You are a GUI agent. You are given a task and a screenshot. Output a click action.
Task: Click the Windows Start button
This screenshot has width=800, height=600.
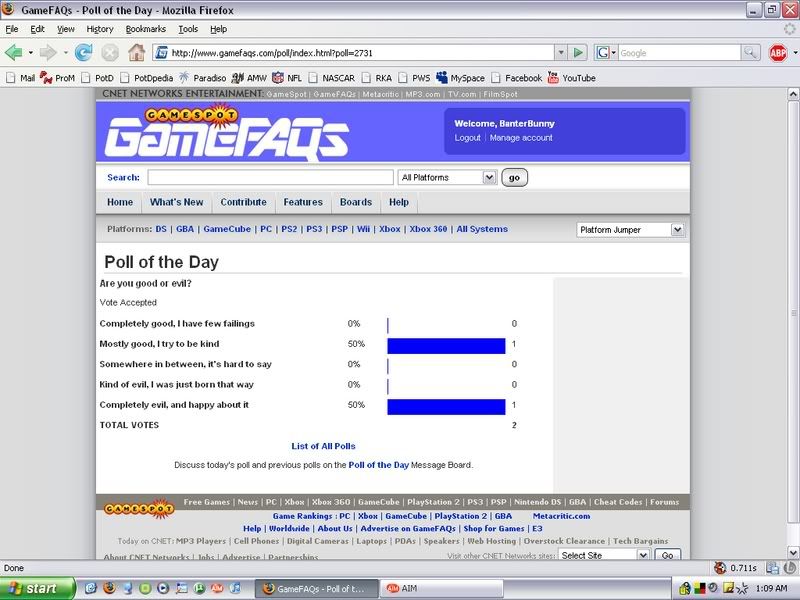[37, 588]
